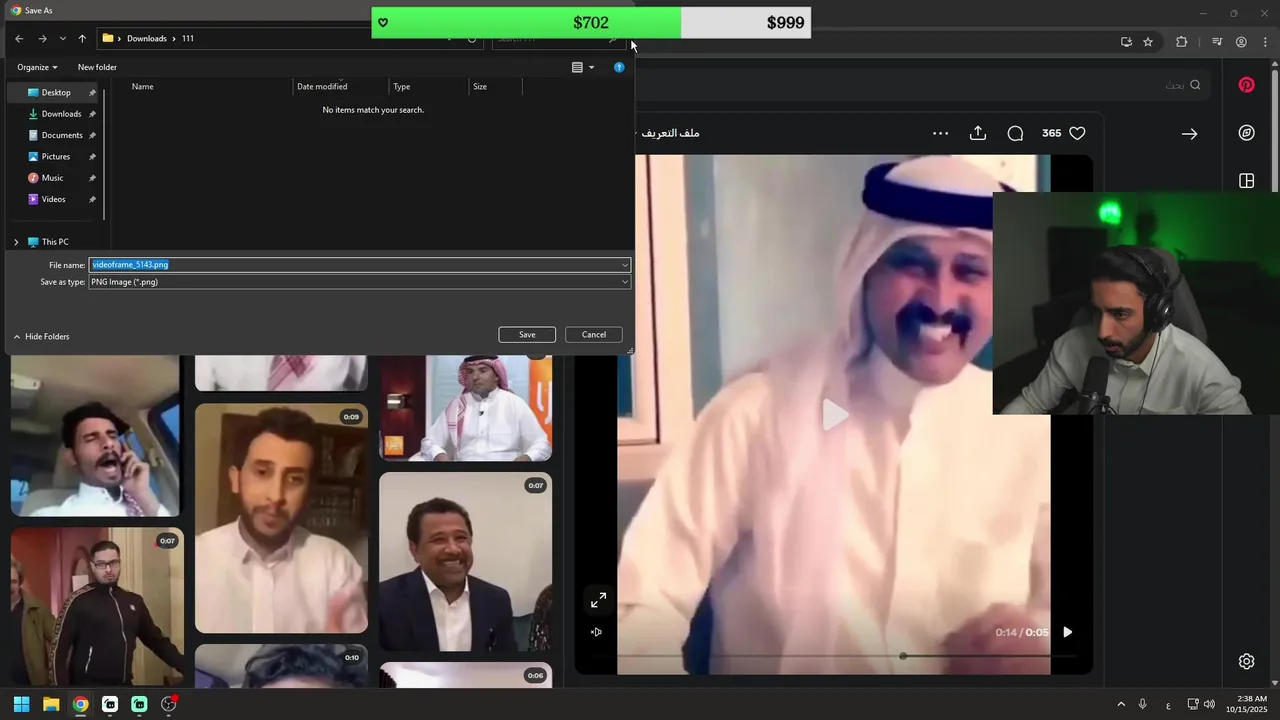This screenshot has height=720, width=1280.
Task: Open thumbnail of man on phone in car
Action: pos(96,436)
